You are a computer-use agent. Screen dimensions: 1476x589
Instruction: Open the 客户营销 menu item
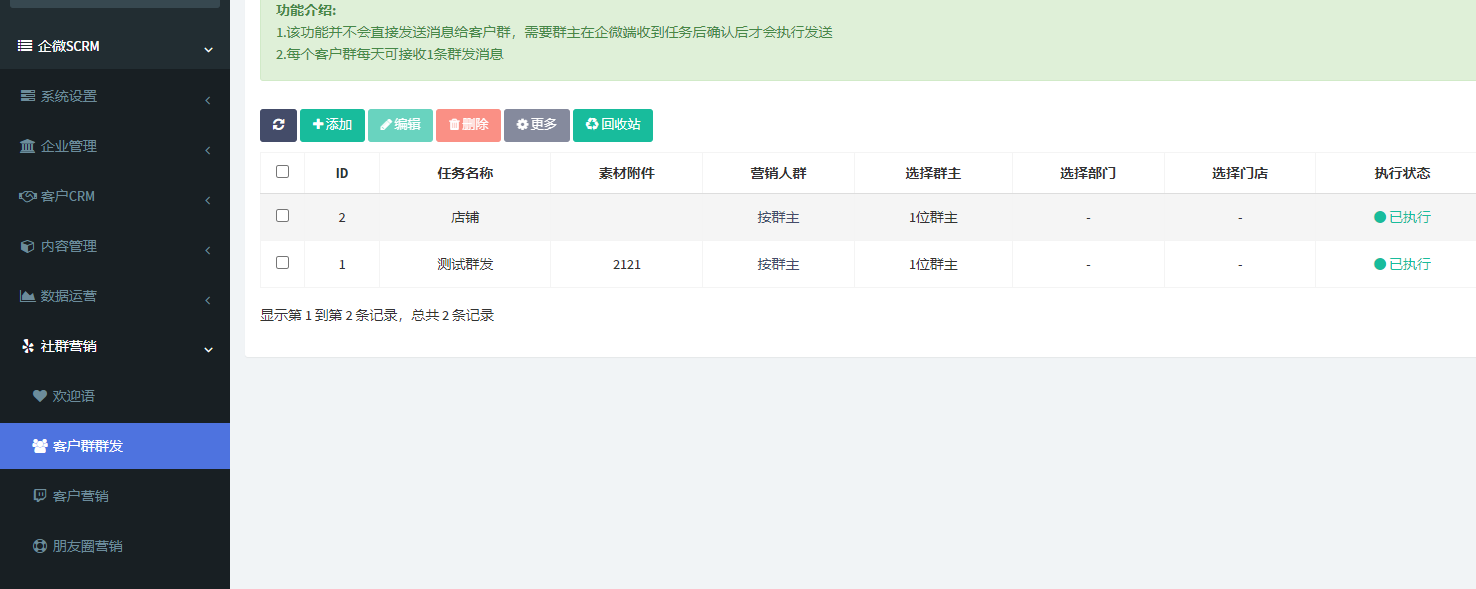[80, 496]
